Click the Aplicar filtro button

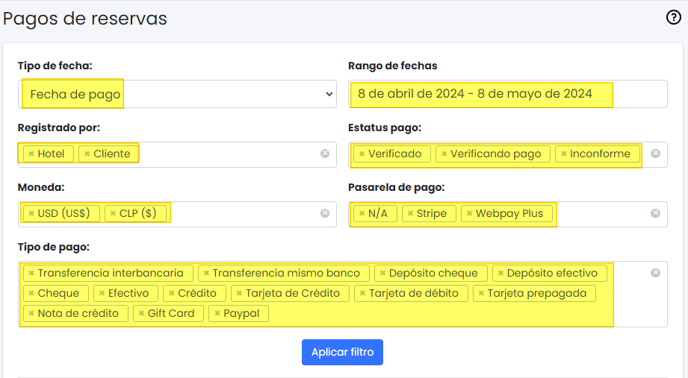tap(342, 352)
